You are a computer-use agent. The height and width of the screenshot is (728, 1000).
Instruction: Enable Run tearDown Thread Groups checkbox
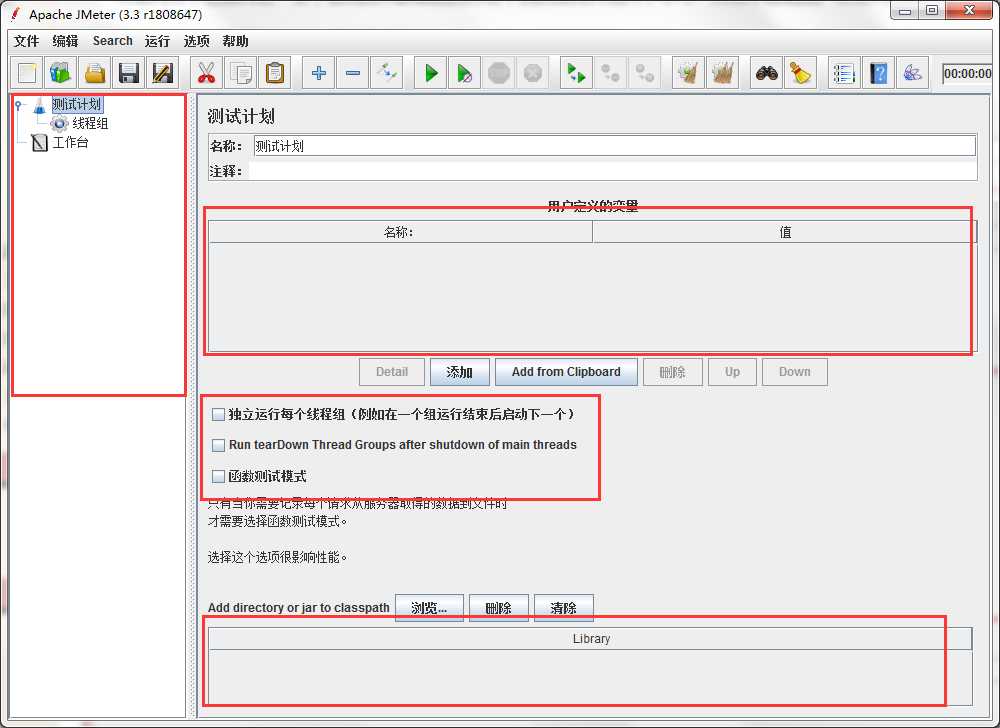(x=218, y=445)
